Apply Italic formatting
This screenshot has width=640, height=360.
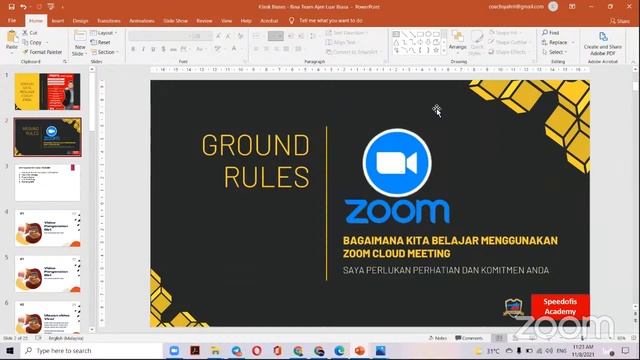coord(143,49)
